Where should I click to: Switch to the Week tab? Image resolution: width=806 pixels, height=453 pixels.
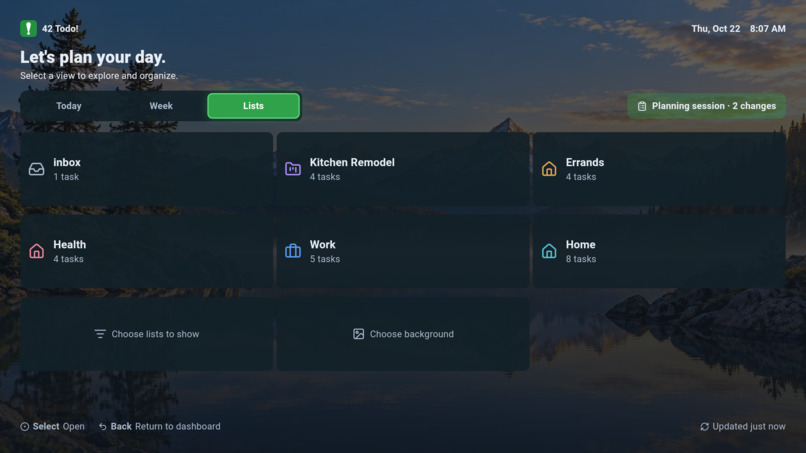coord(161,106)
